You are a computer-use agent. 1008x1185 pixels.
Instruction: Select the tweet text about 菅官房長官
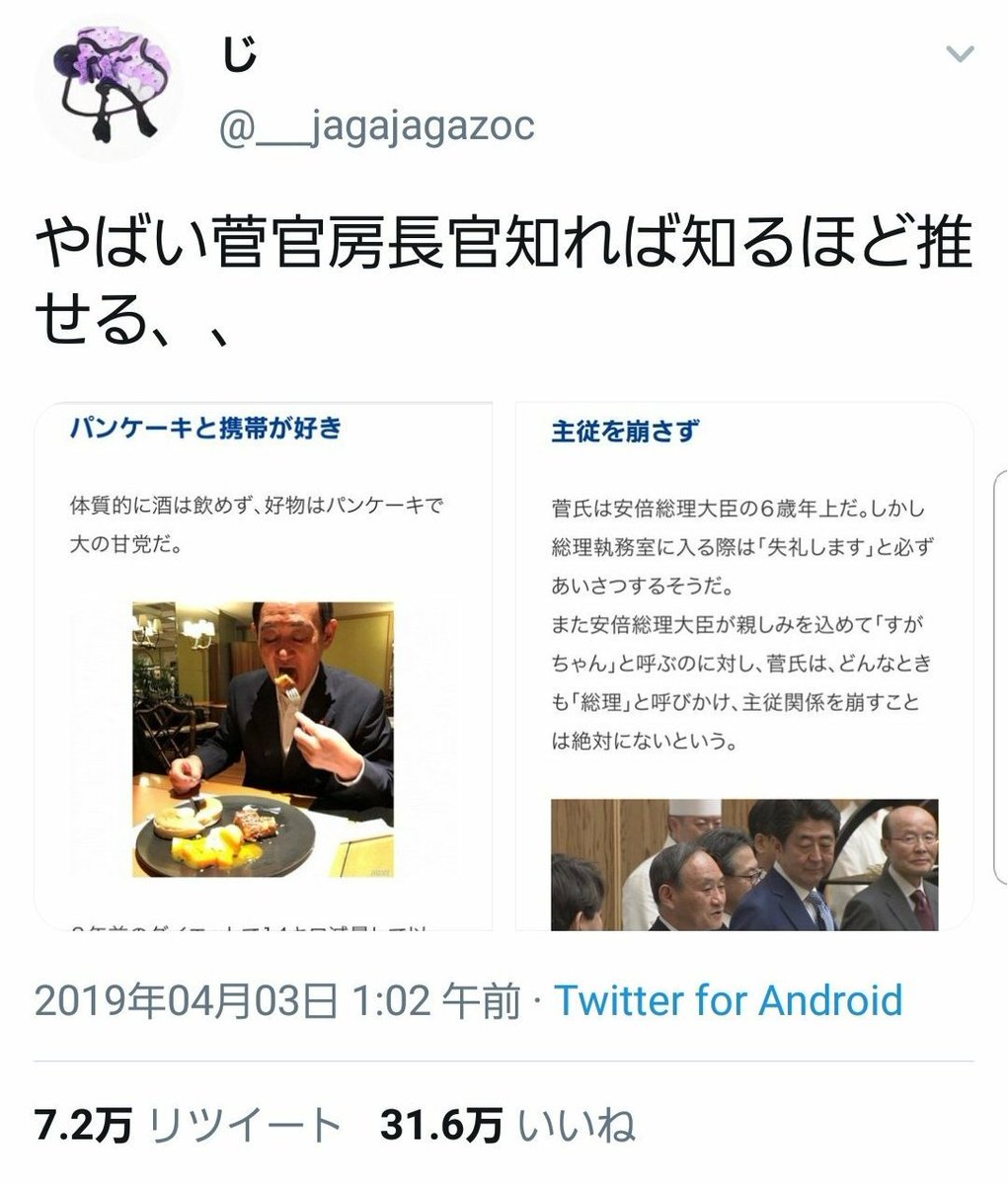(504, 286)
